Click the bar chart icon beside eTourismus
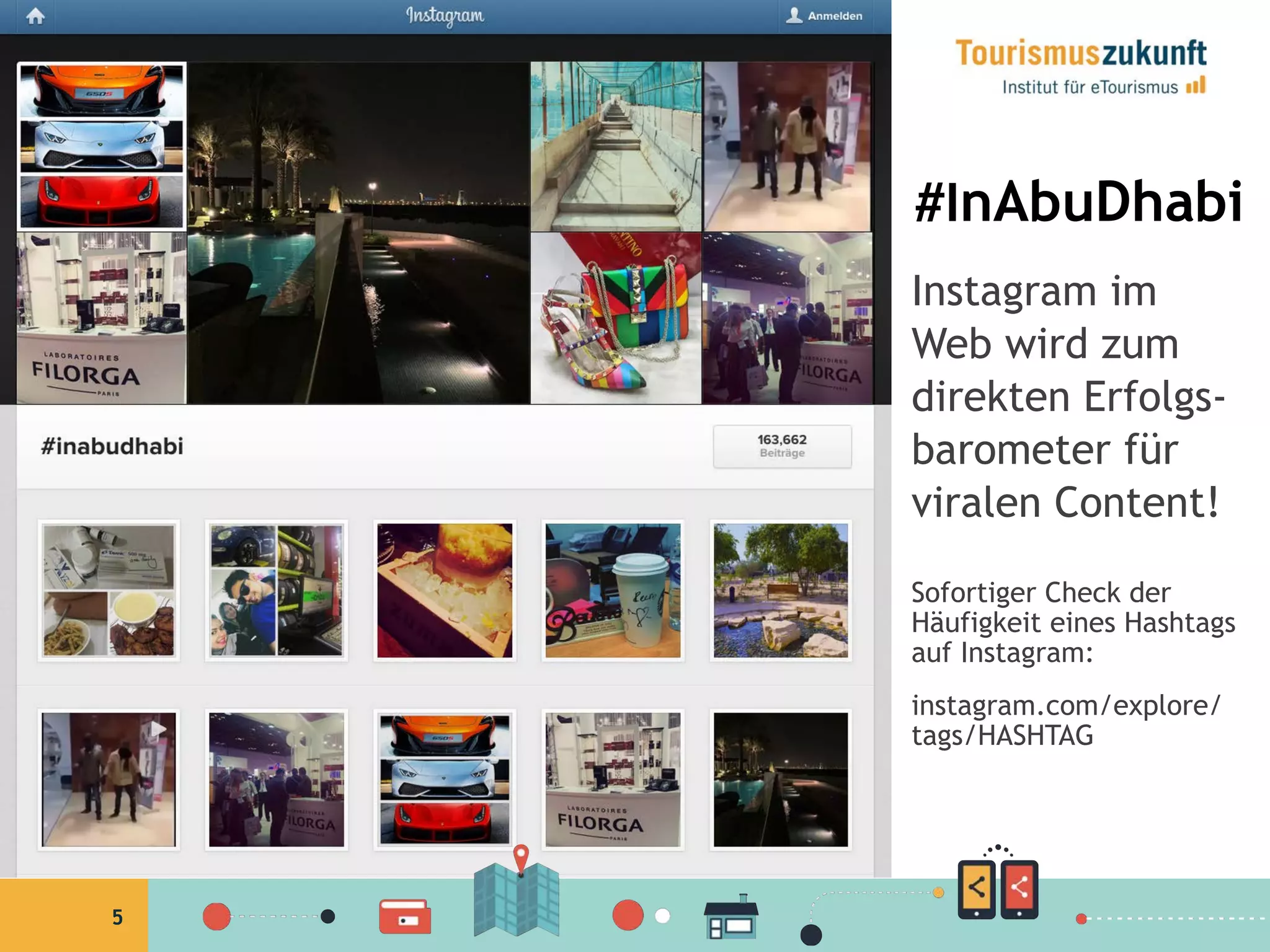Viewport: 1270px width, 952px height. (1196, 85)
